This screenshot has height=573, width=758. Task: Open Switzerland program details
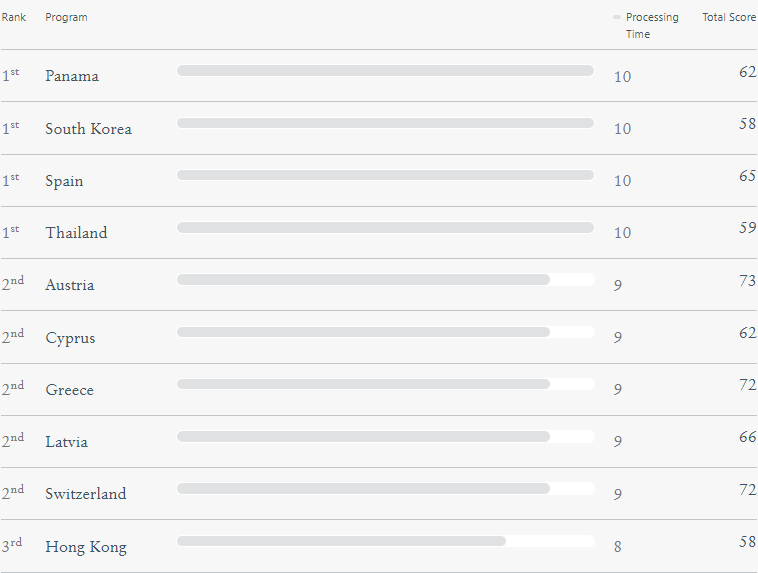tap(86, 494)
